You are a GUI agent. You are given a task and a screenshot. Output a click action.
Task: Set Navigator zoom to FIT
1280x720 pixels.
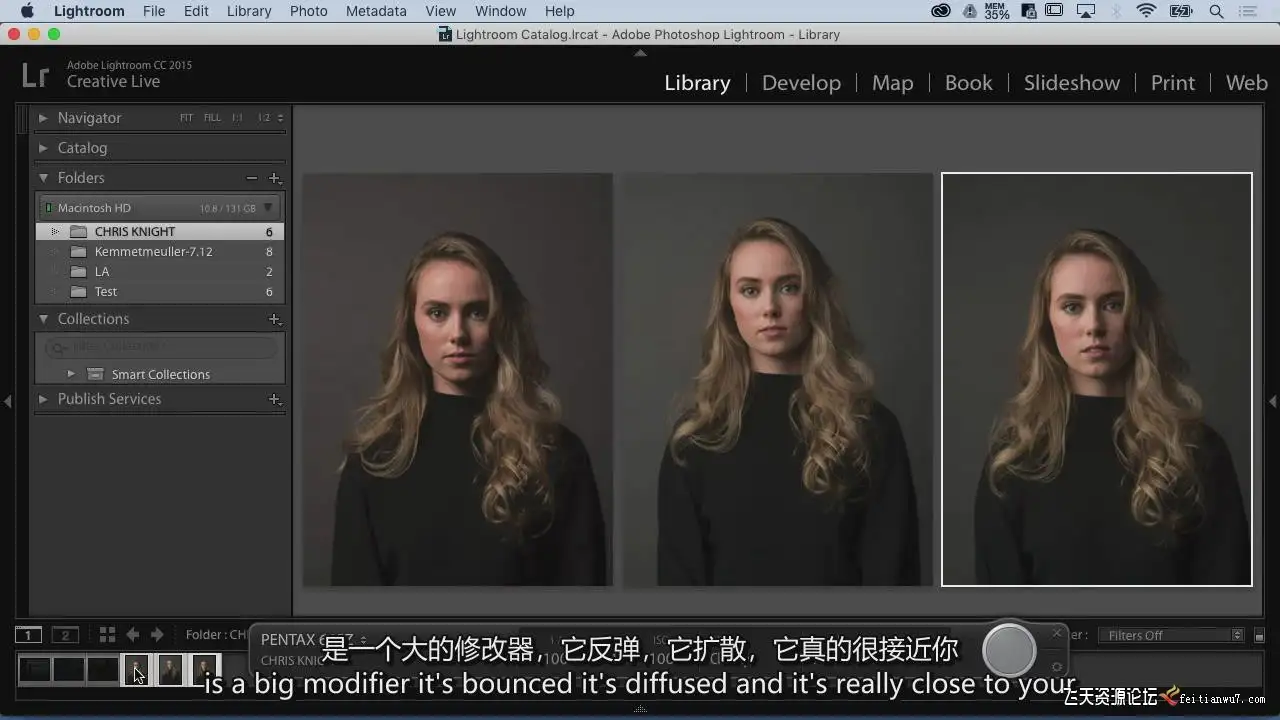click(186, 118)
